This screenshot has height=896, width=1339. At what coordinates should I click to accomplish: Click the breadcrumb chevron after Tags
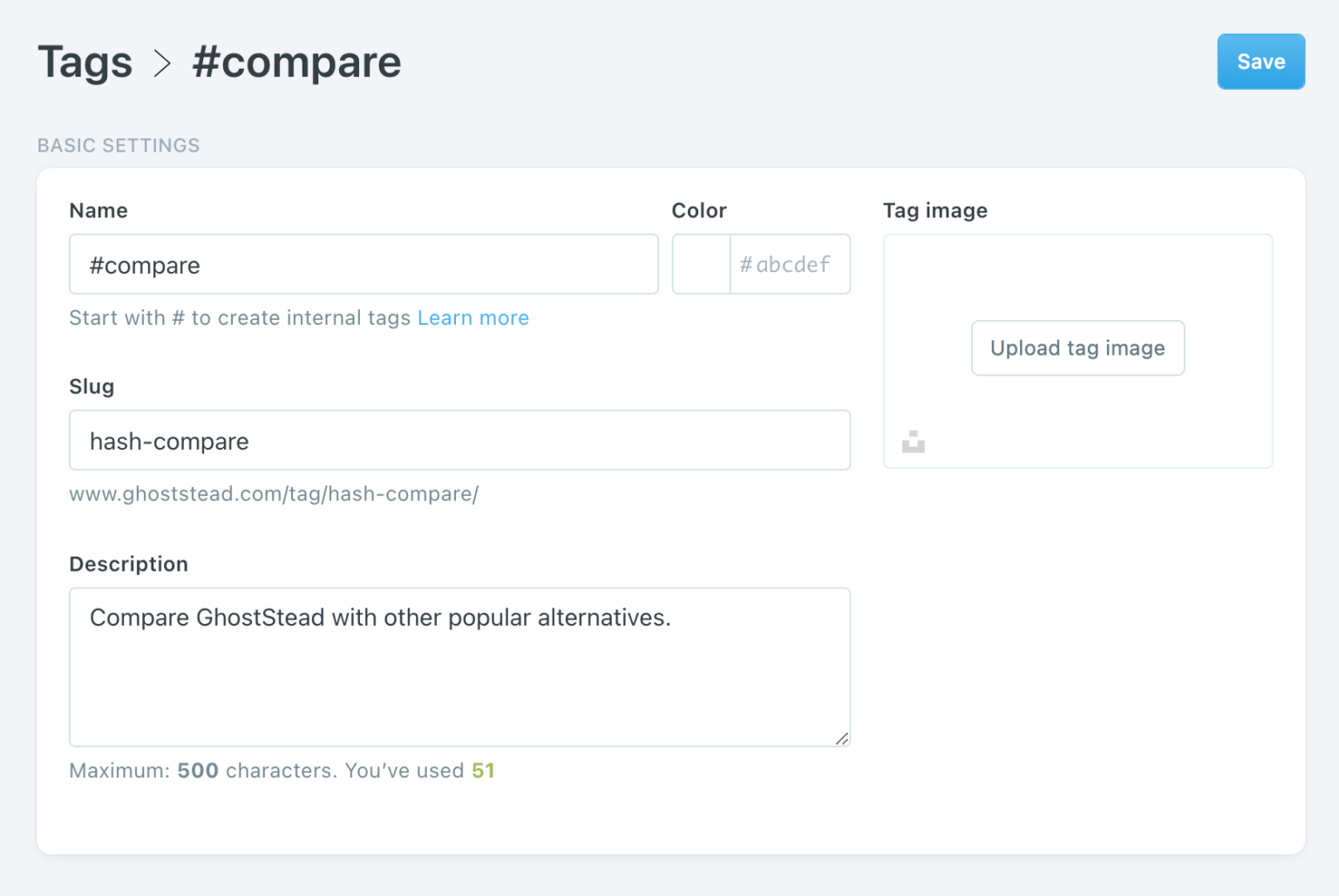[x=161, y=62]
